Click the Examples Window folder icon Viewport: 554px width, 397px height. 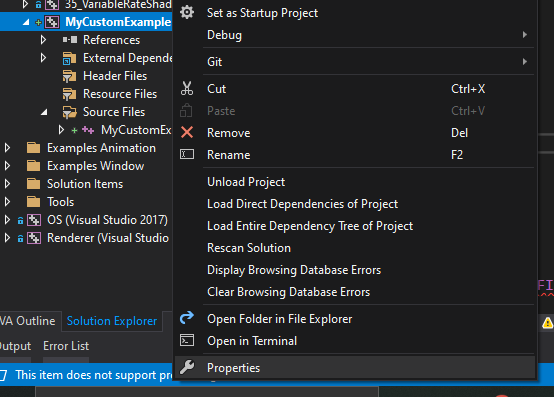click(x=33, y=166)
